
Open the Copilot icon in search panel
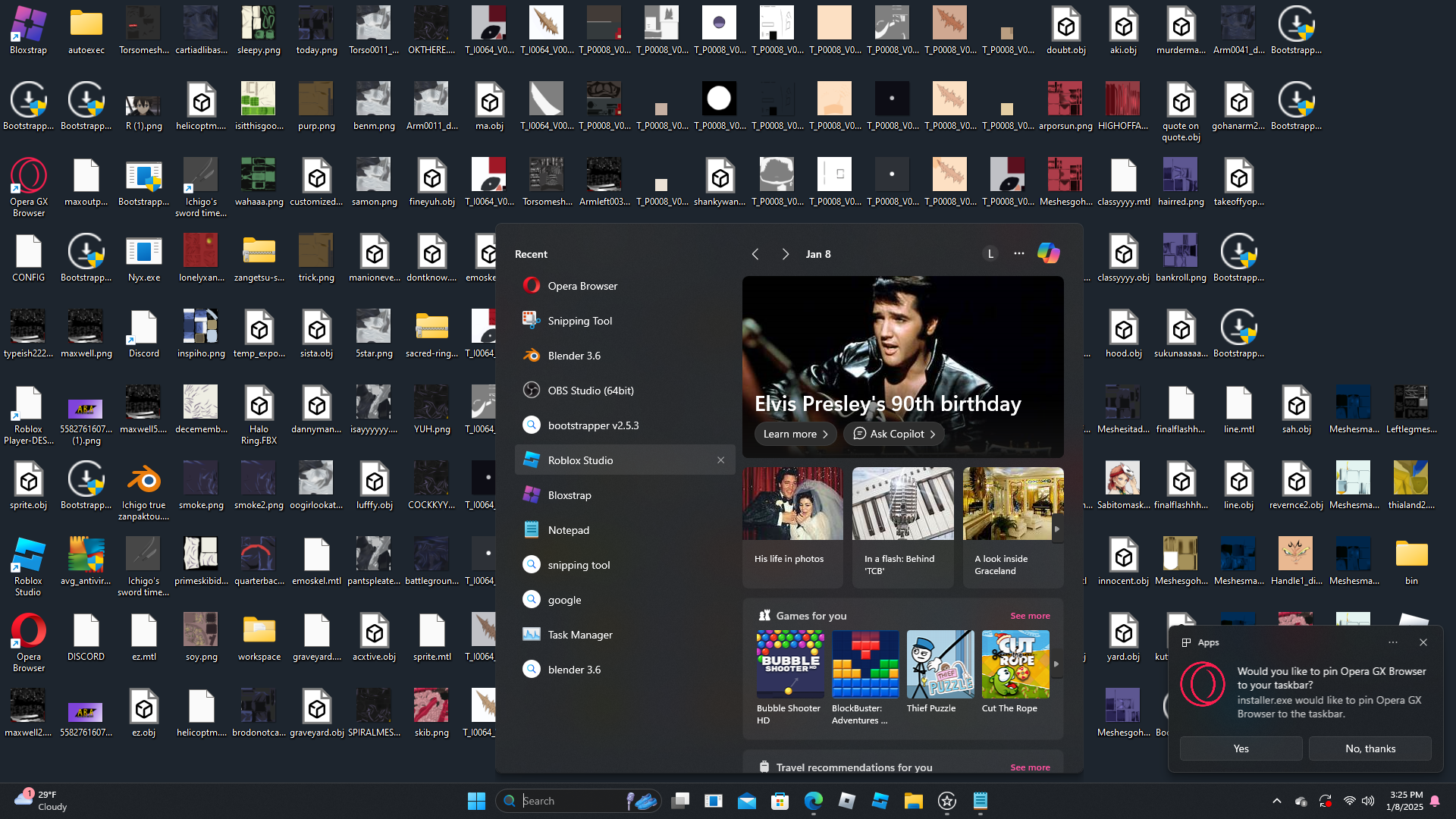[x=1049, y=254]
